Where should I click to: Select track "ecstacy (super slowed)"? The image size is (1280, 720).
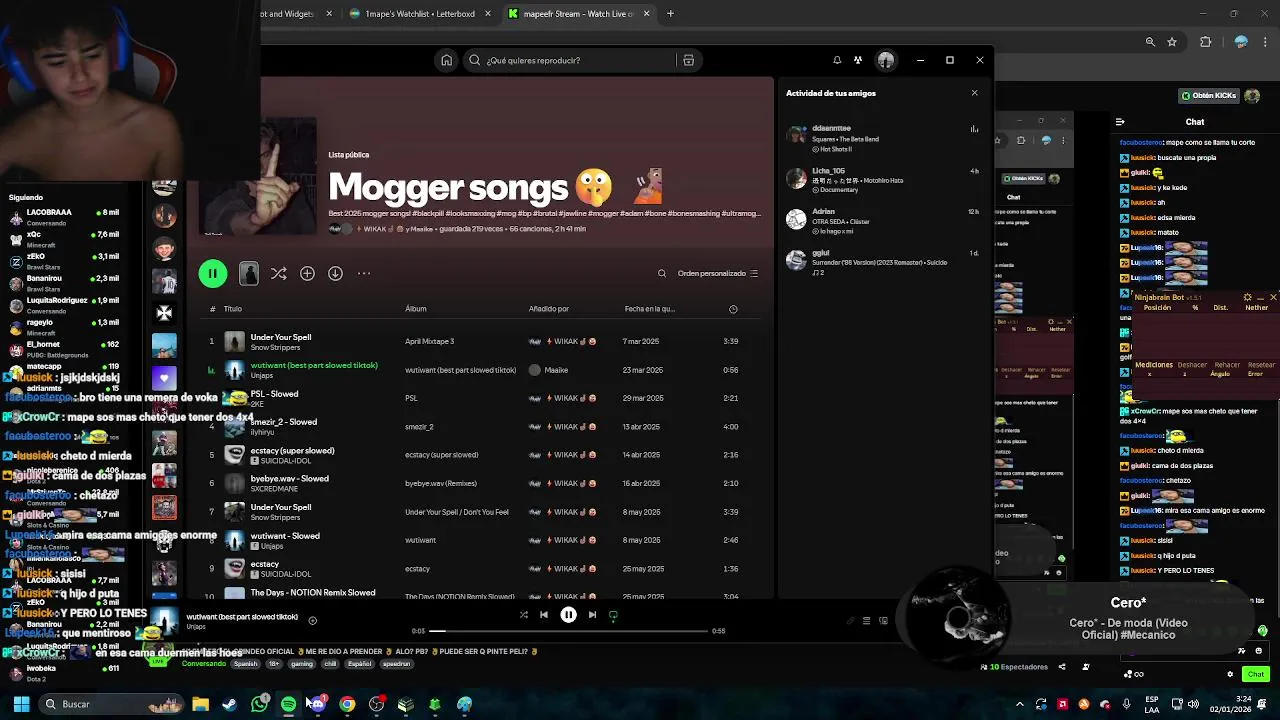pos(292,450)
